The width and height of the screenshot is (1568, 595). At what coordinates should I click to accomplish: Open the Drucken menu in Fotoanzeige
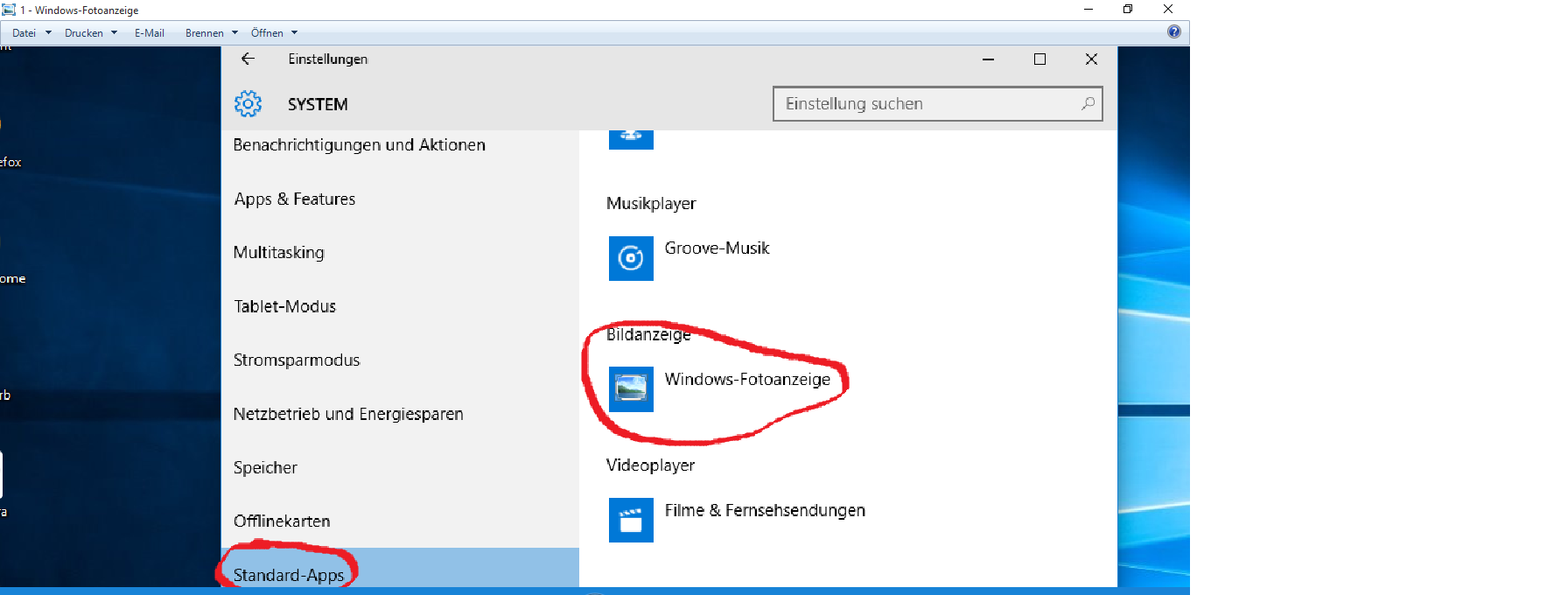pos(84,33)
